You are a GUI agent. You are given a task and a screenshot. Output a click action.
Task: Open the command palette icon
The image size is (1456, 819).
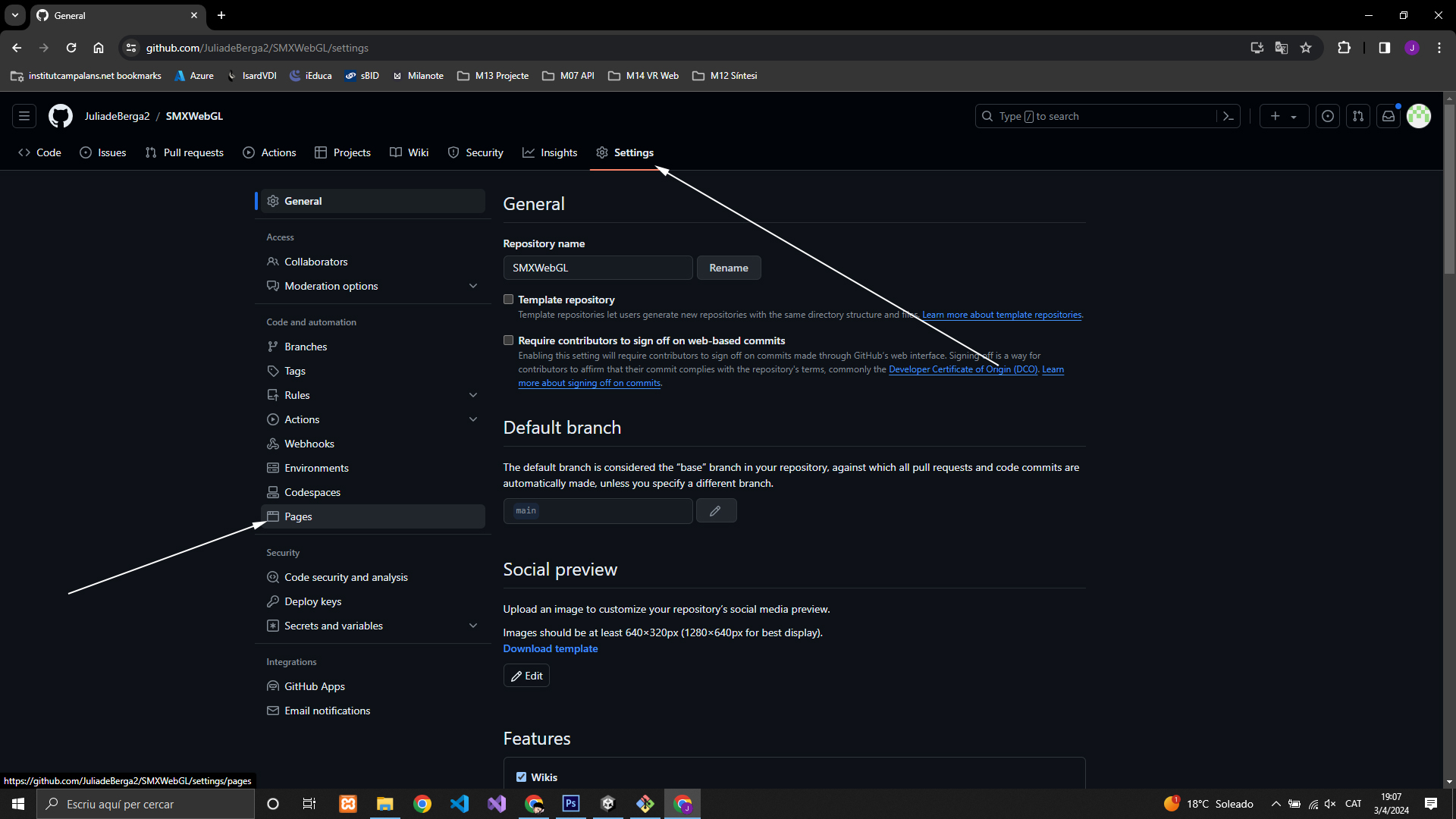tap(1228, 116)
